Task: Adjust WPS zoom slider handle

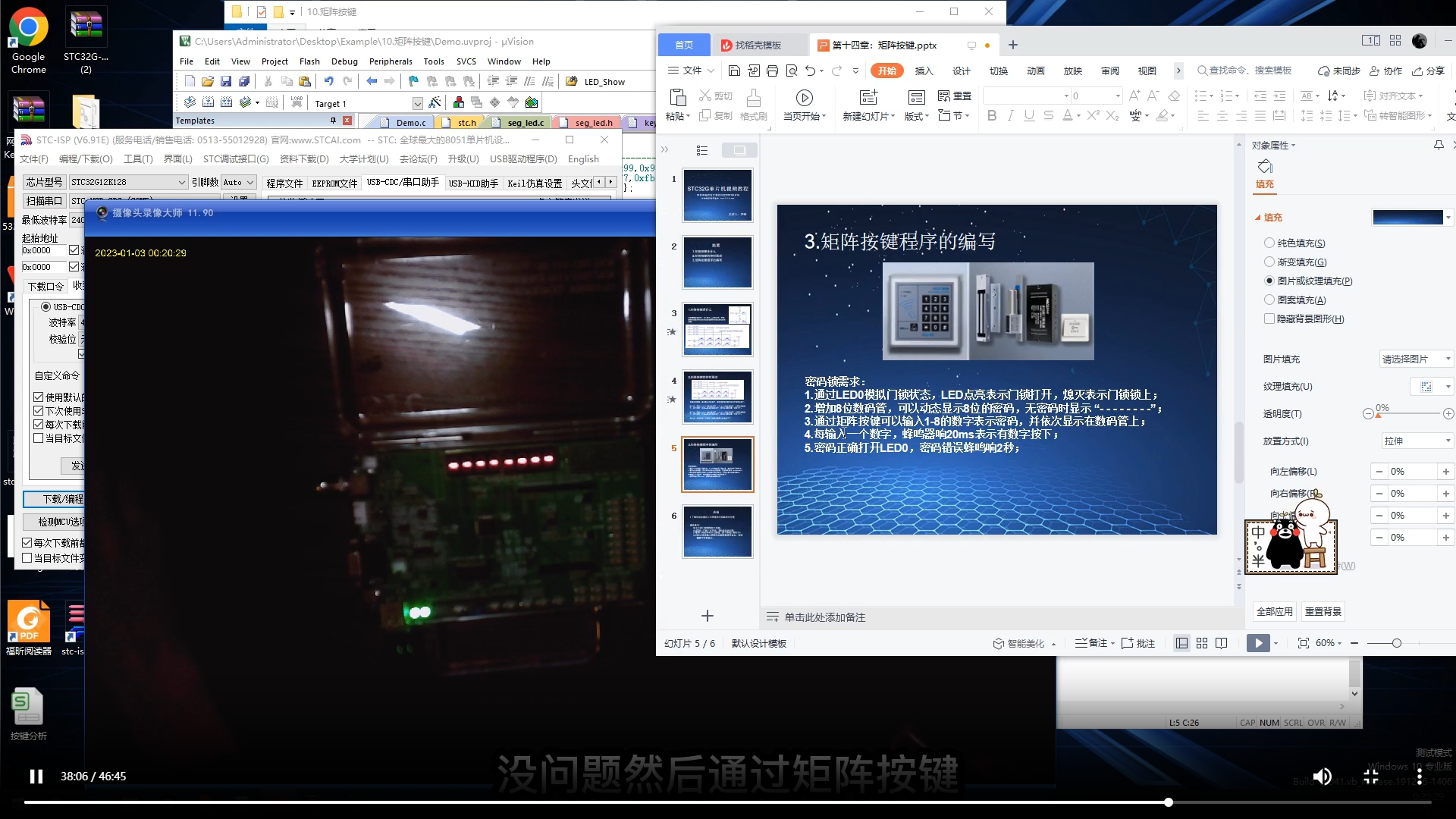Action: (x=1396, y=643)
